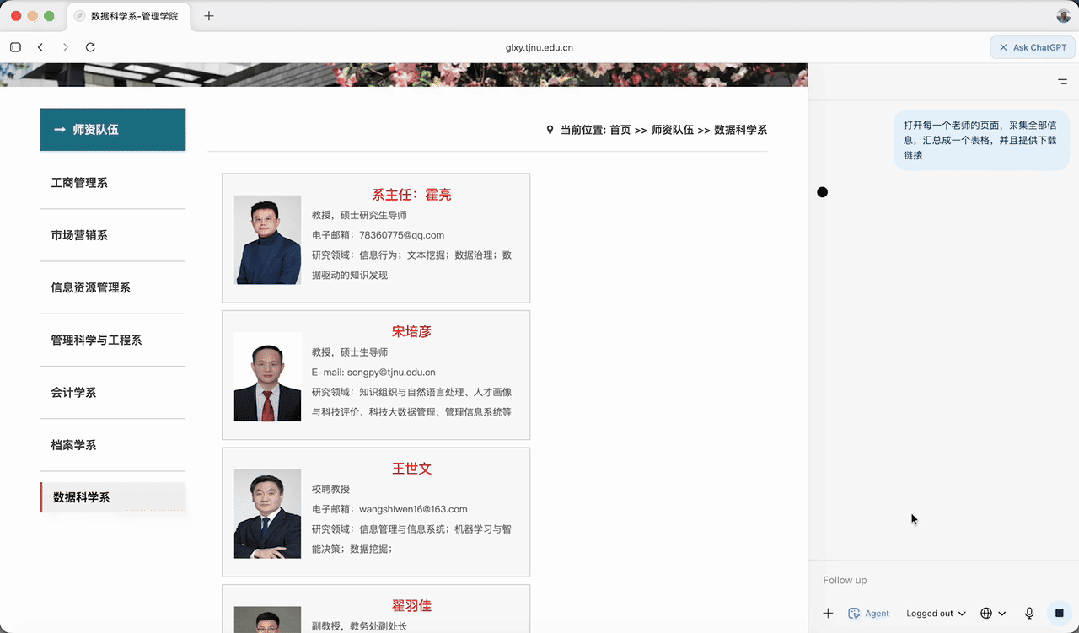Click 霍亮's portrait photo
This screenshot has width=1079, height=633.
click(267, 239)
